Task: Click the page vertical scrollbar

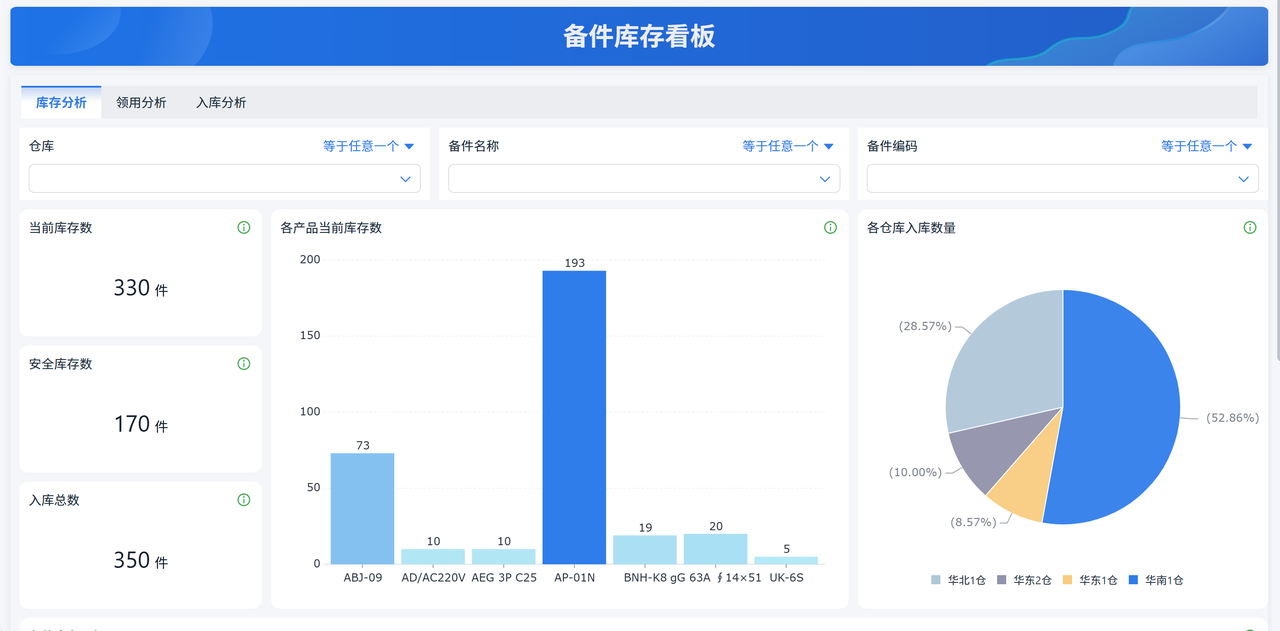Action: [x=1276, y=180]
